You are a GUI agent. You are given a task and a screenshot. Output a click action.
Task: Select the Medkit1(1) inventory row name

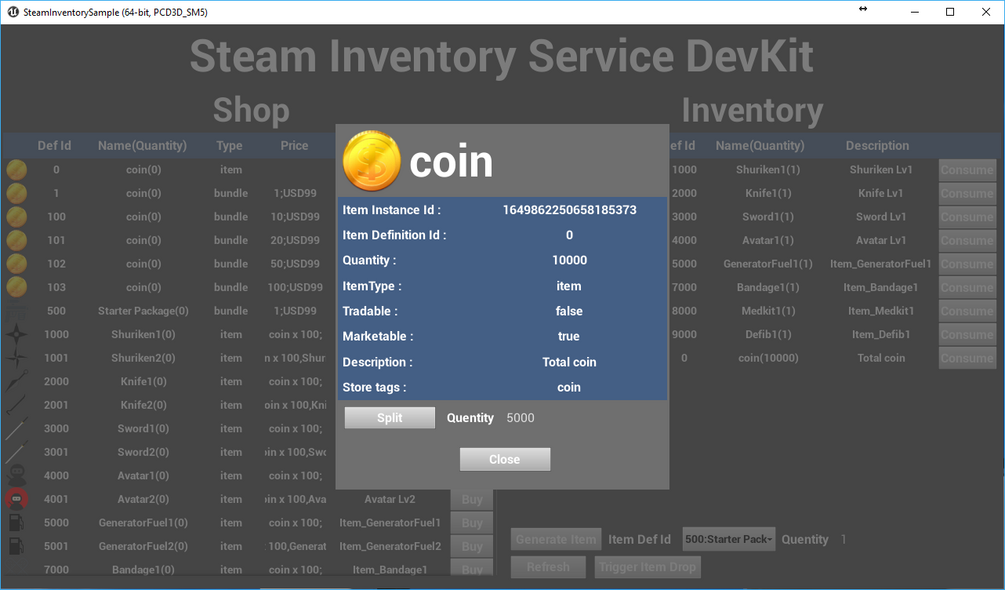768,311
